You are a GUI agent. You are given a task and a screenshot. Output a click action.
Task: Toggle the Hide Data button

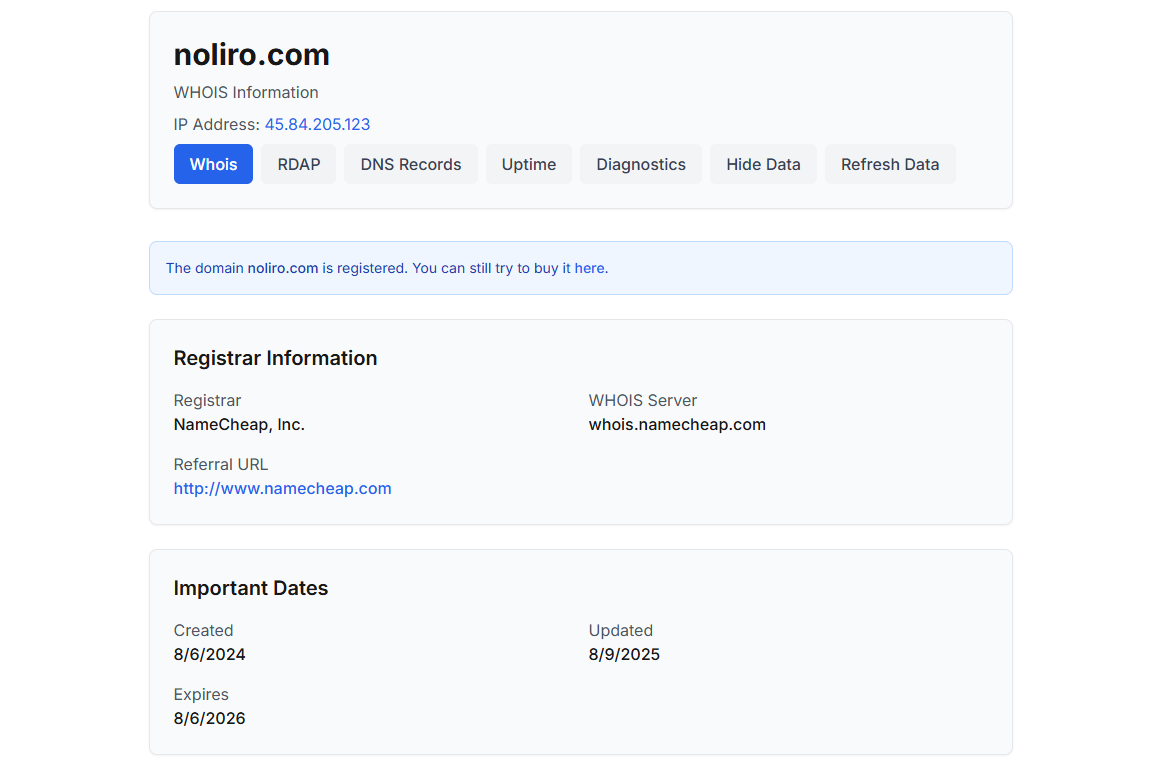(763, 164)
